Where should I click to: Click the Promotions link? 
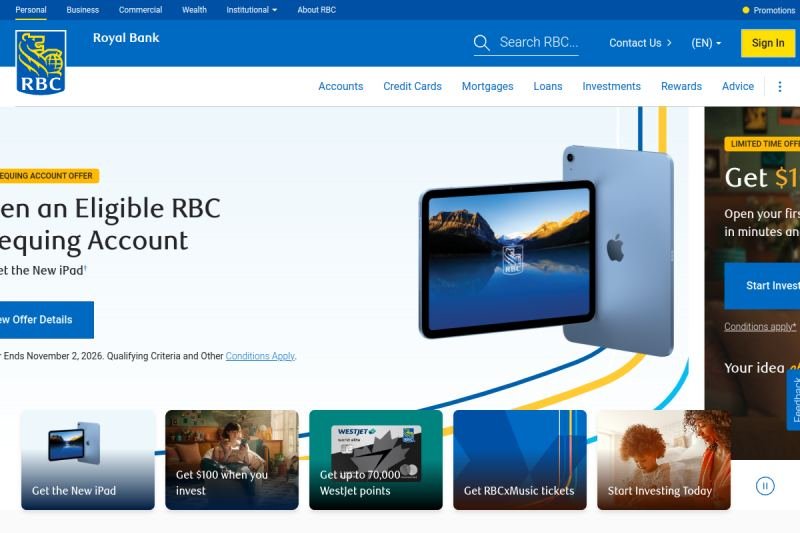click(774, 10)
